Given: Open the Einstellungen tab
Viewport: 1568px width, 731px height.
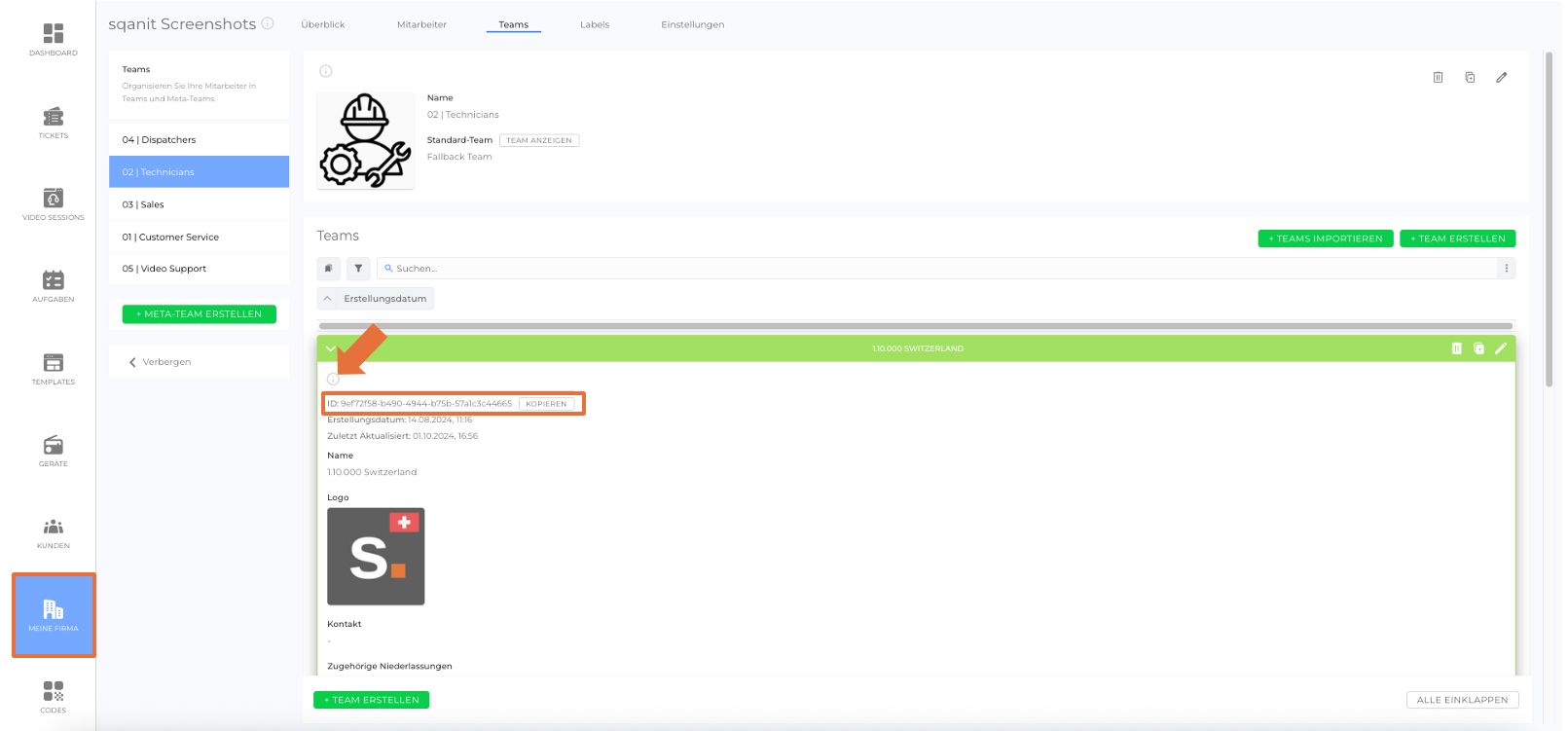Looking at the screenshot, I should [x=692, y=24].
